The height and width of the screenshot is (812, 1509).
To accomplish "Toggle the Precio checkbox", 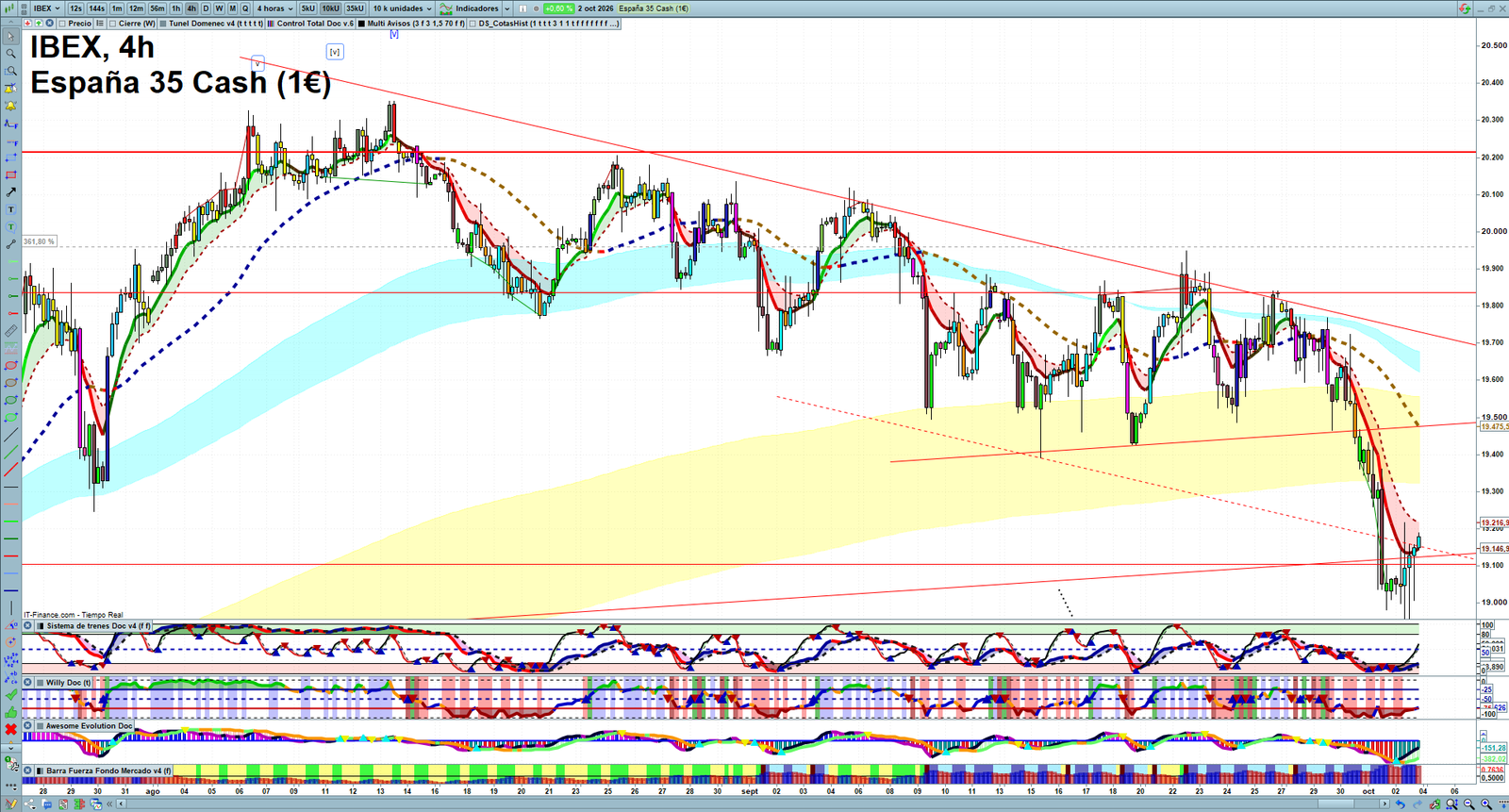I will coord(62,23).
